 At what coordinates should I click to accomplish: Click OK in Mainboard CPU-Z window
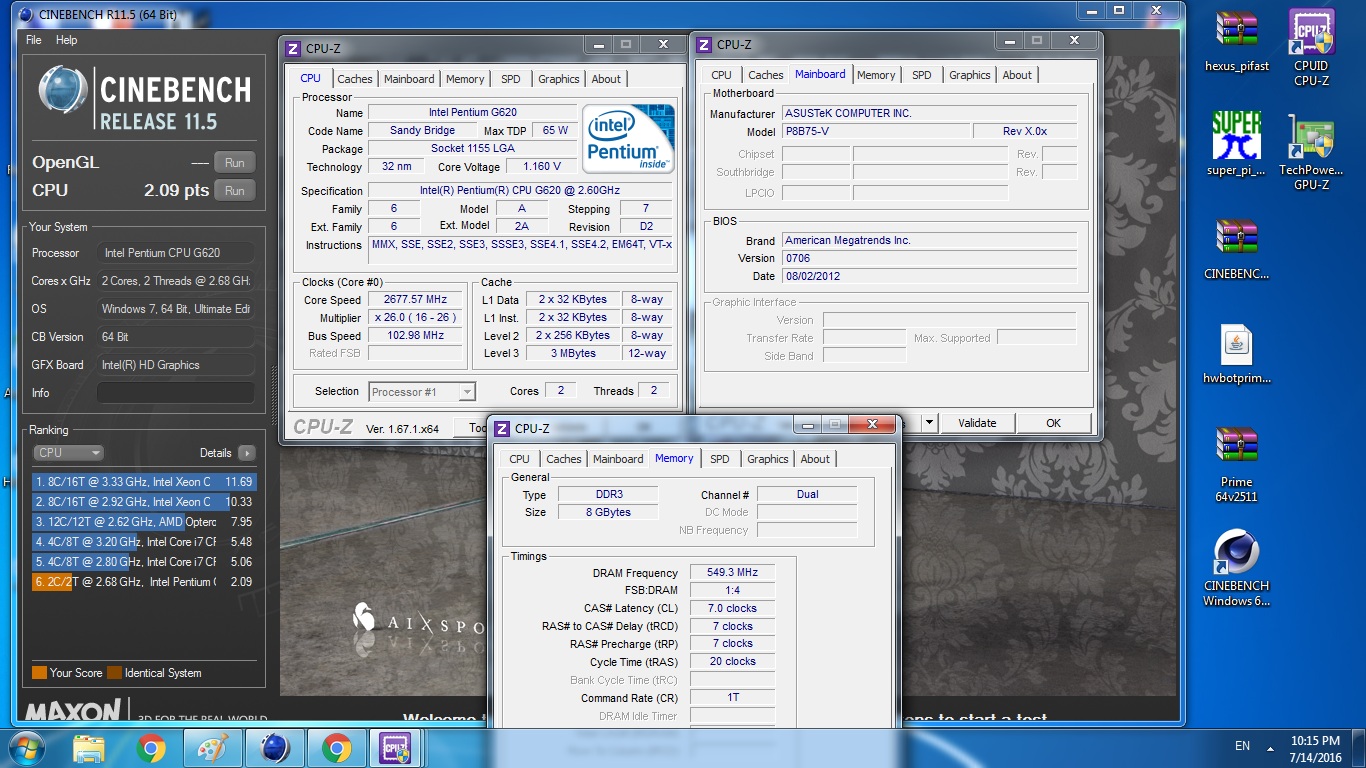[x=1053, y=423]
